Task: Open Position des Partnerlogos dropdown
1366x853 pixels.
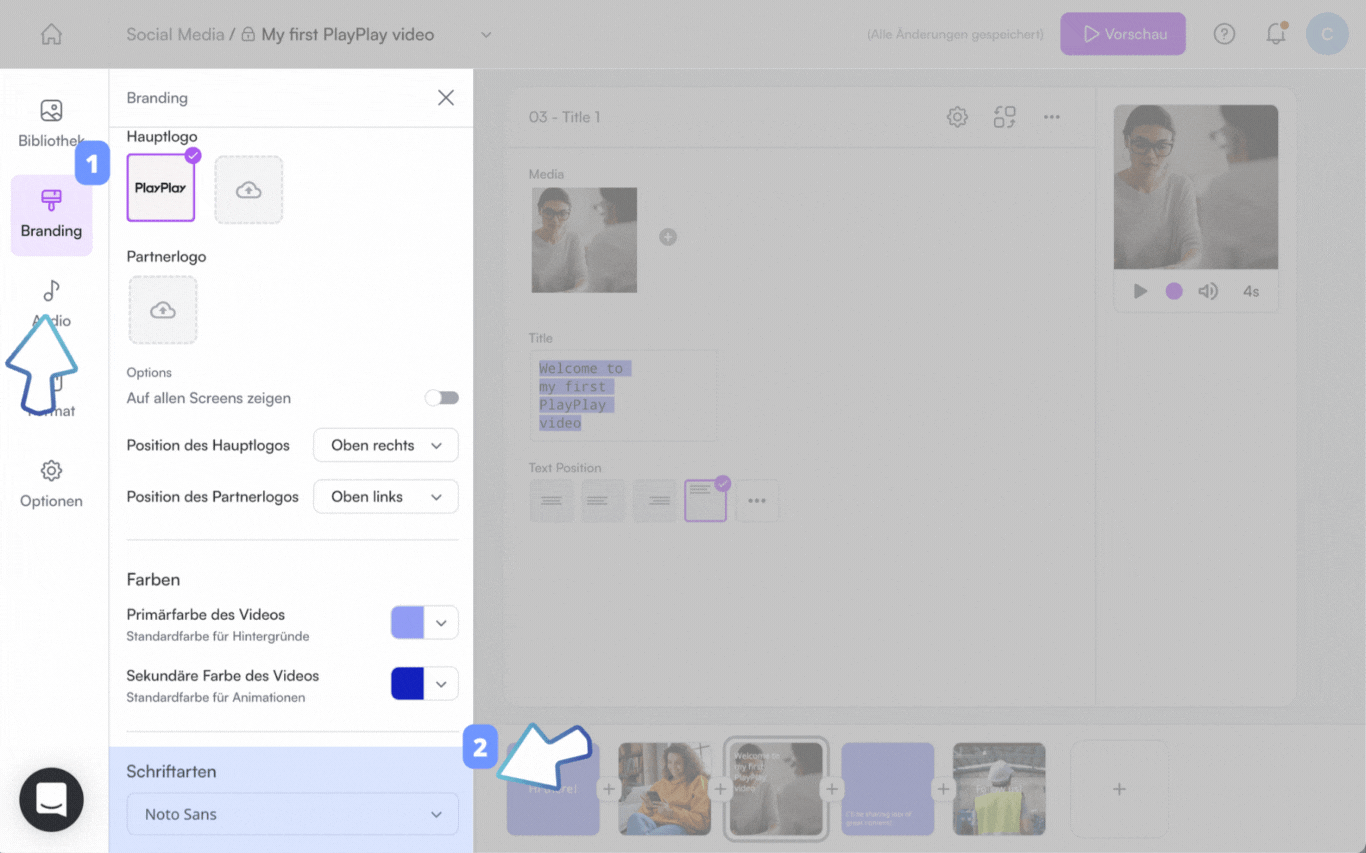Action: click(x=386, y=496)
